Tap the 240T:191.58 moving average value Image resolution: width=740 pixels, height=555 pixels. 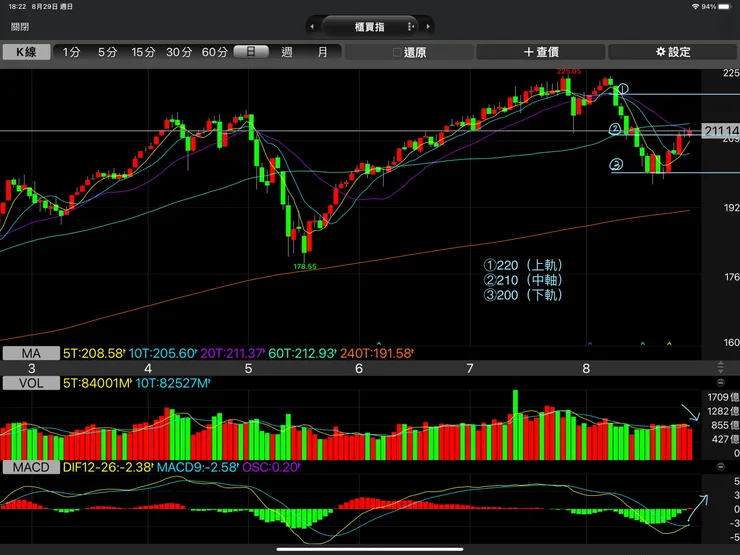click(377, 353)
